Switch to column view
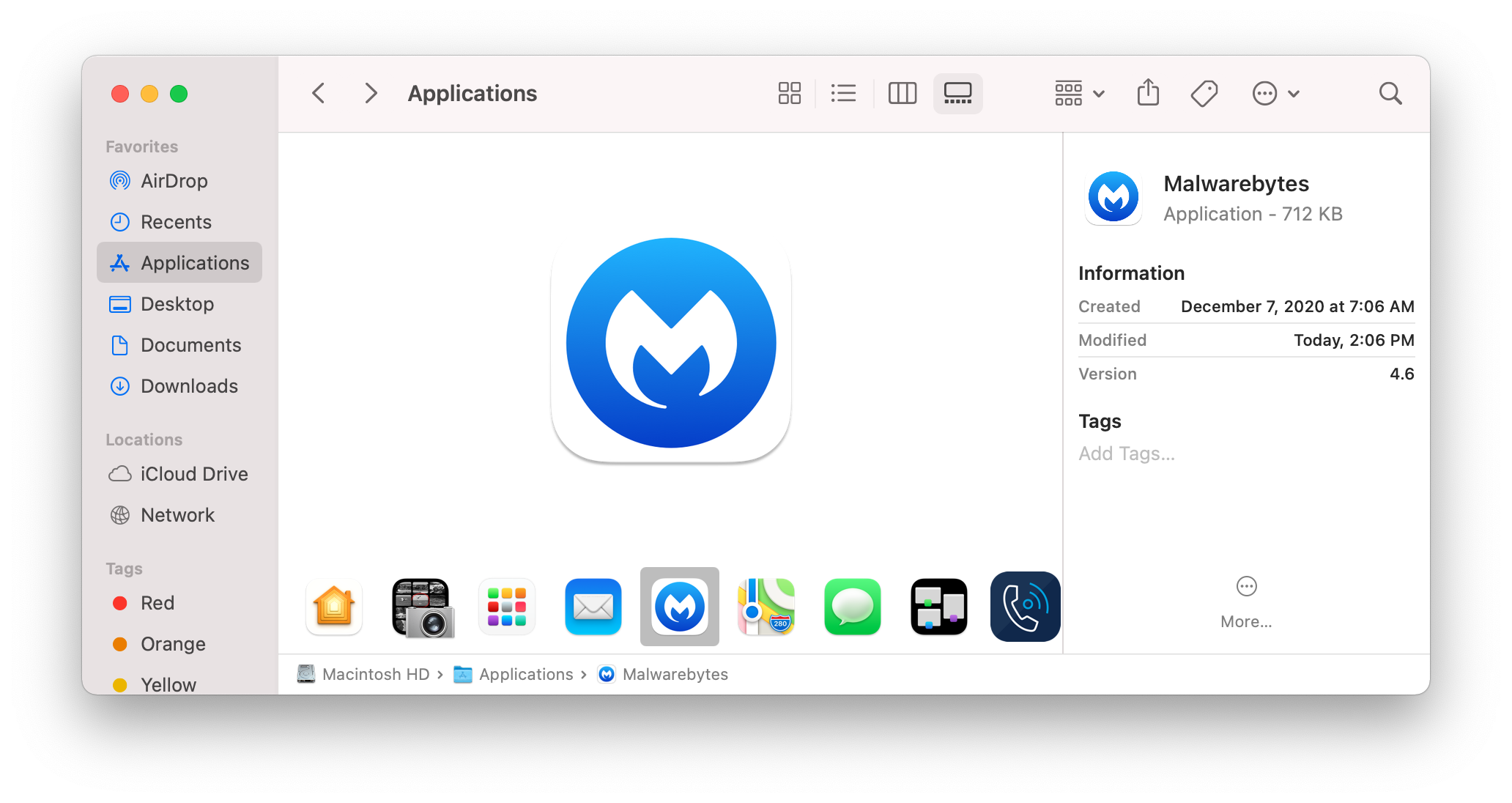 tap(902, 93)
